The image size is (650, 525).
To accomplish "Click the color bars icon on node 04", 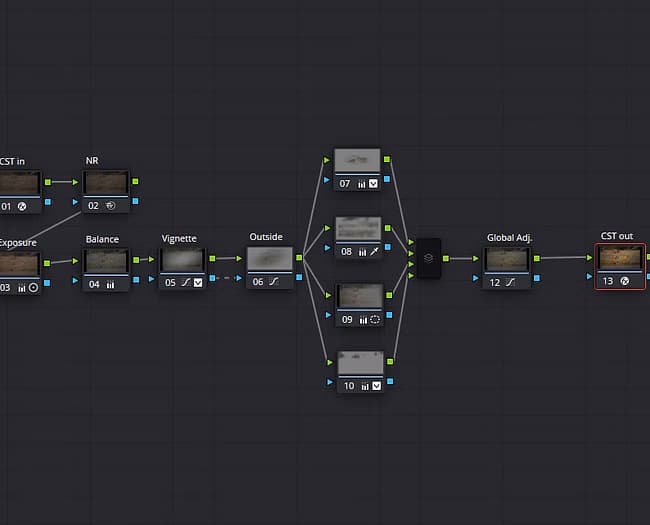I will 110,284.
